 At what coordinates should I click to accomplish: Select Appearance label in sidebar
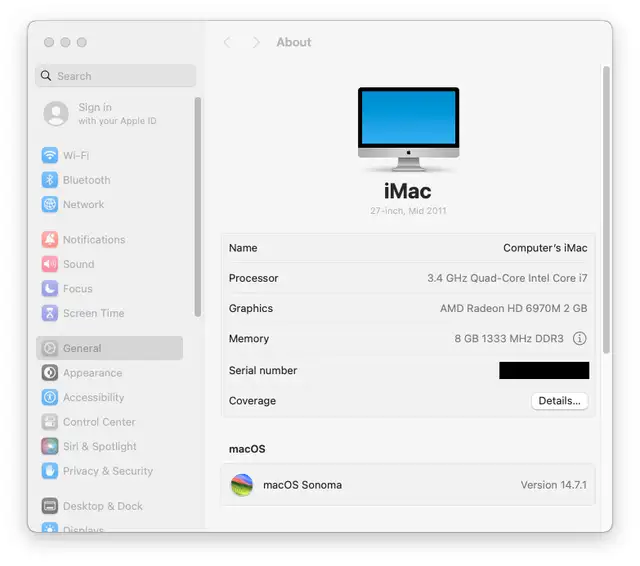pyautogui.click(x=92, y=373)
